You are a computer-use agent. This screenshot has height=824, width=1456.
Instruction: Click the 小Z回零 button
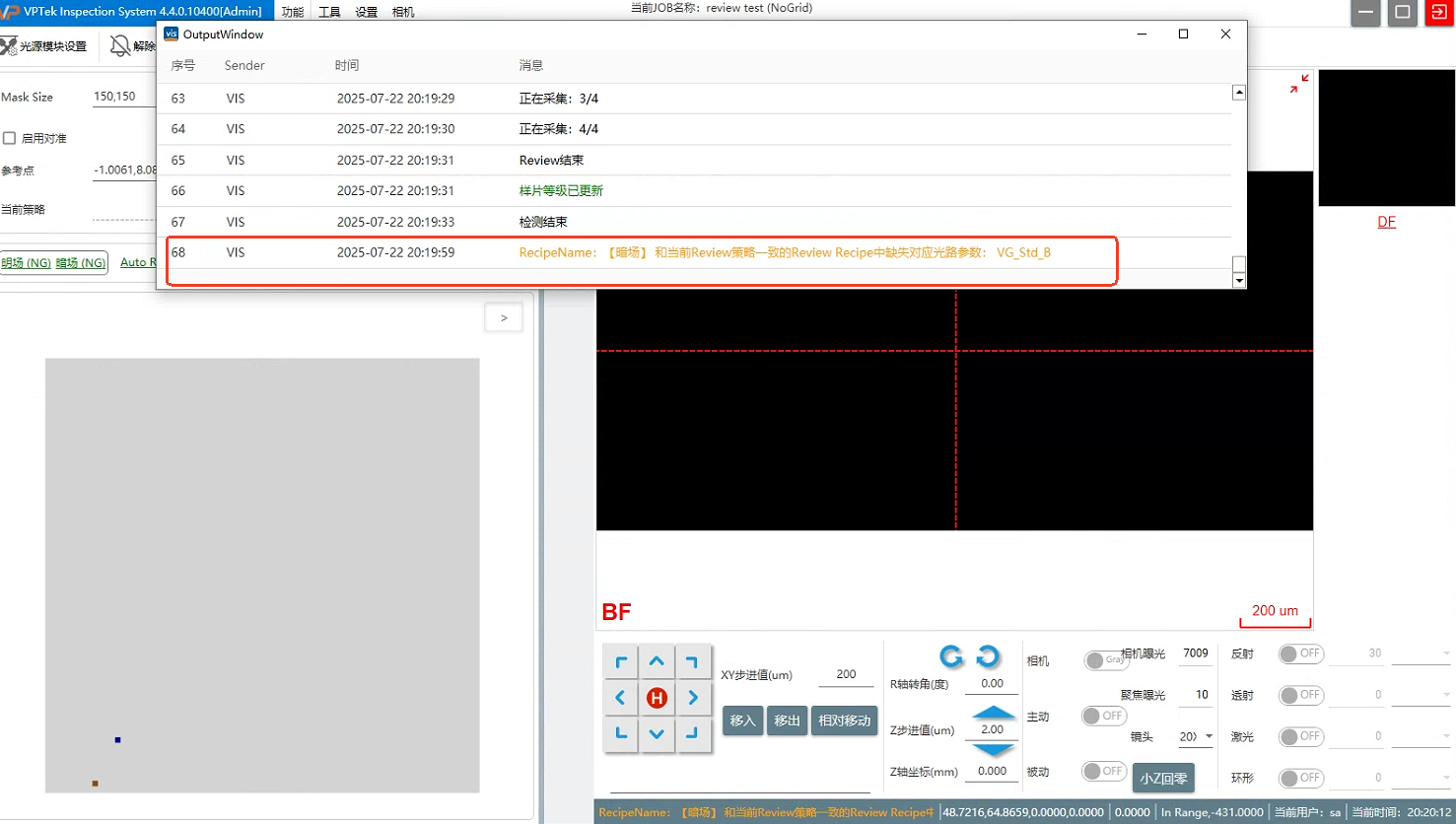tap(1163, 778)
